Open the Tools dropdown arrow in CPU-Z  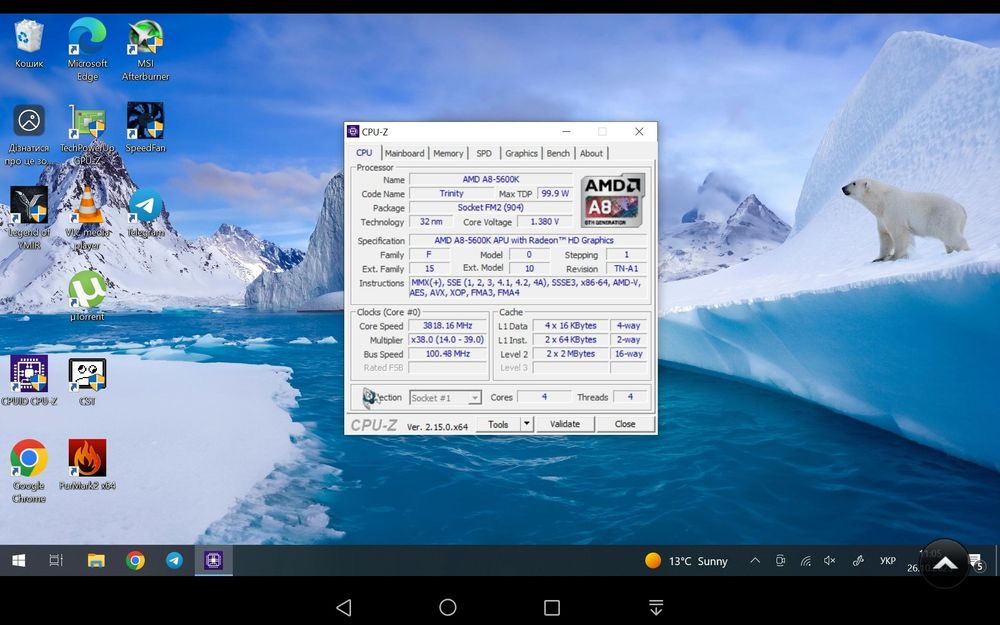[527, 424]
